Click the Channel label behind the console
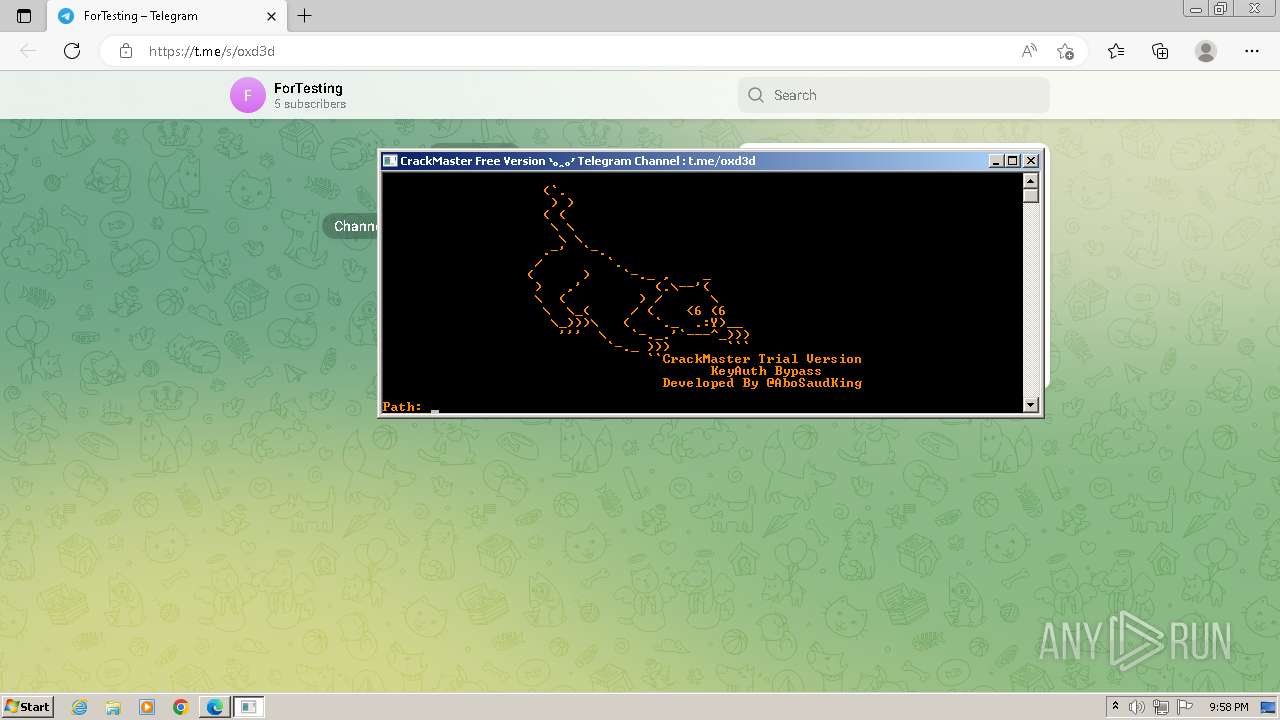 [353, 226]
